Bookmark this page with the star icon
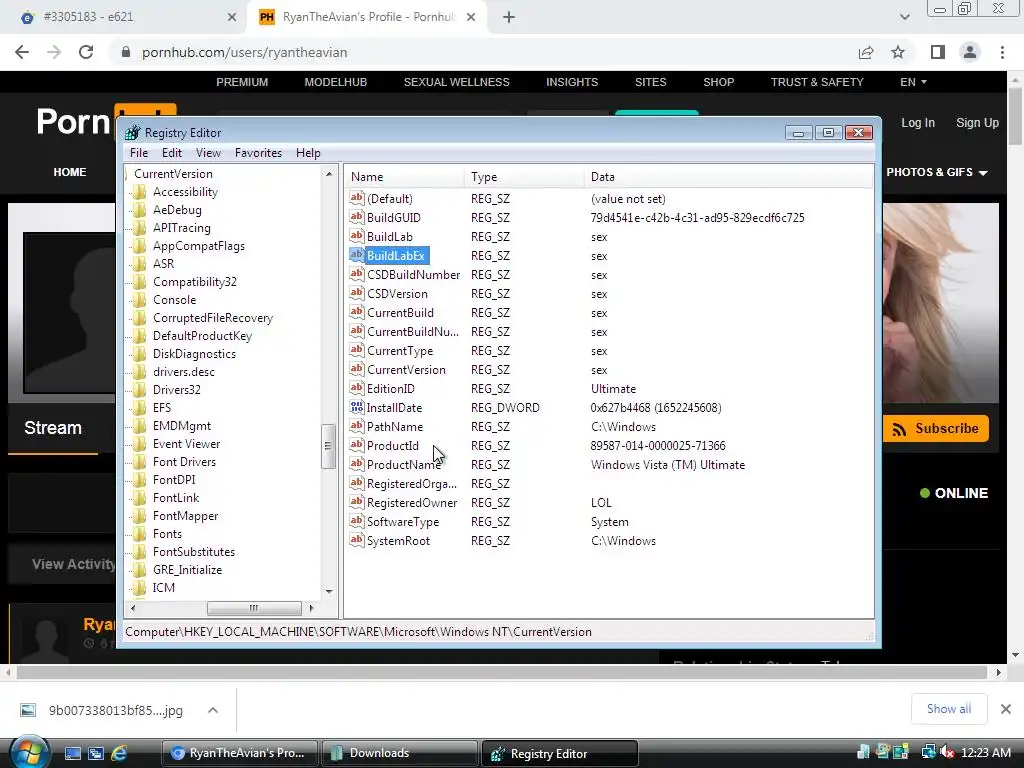Screen dimensions: 1024x768 point(898,52)
